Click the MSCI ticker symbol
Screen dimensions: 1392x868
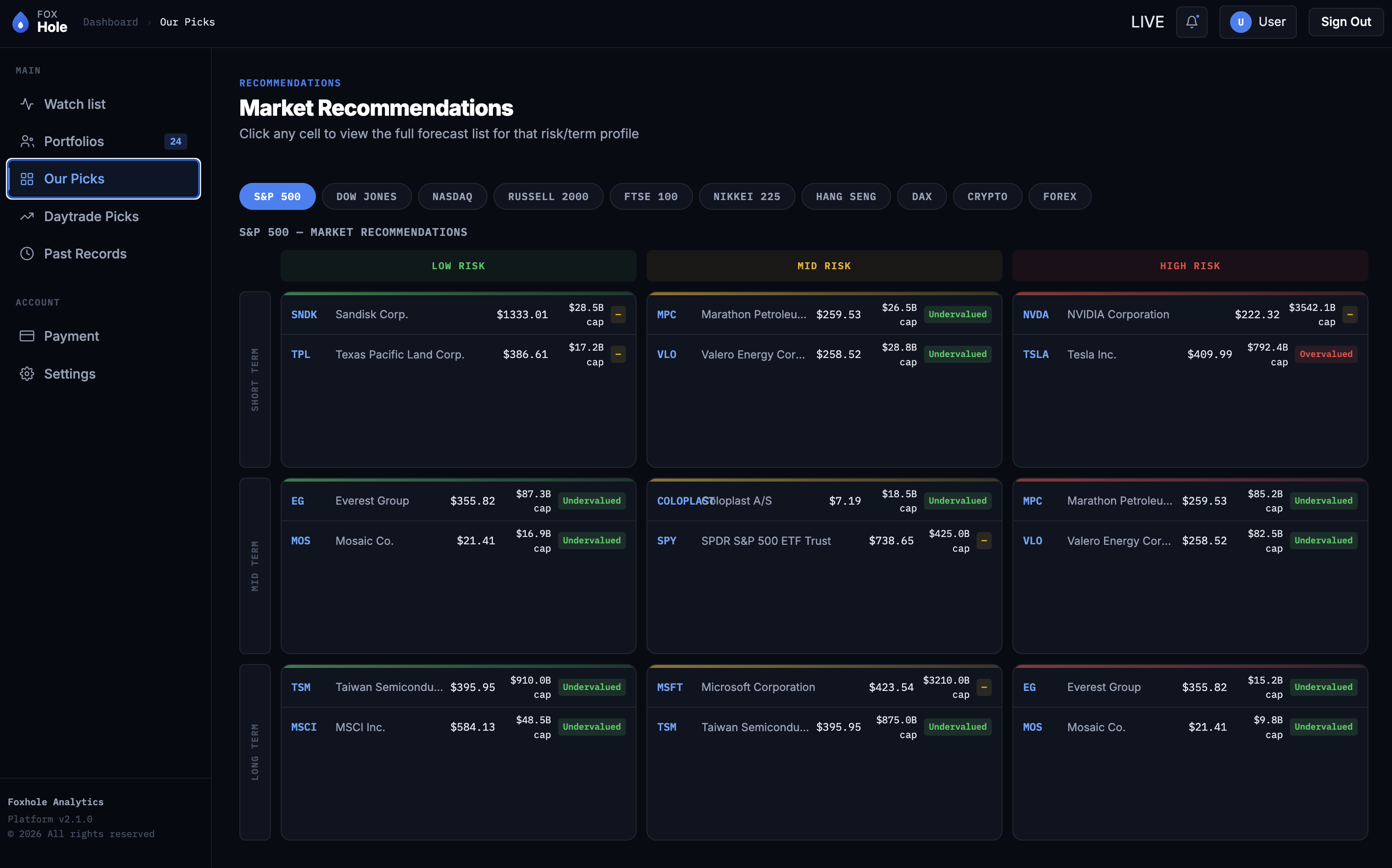(304, 727)
